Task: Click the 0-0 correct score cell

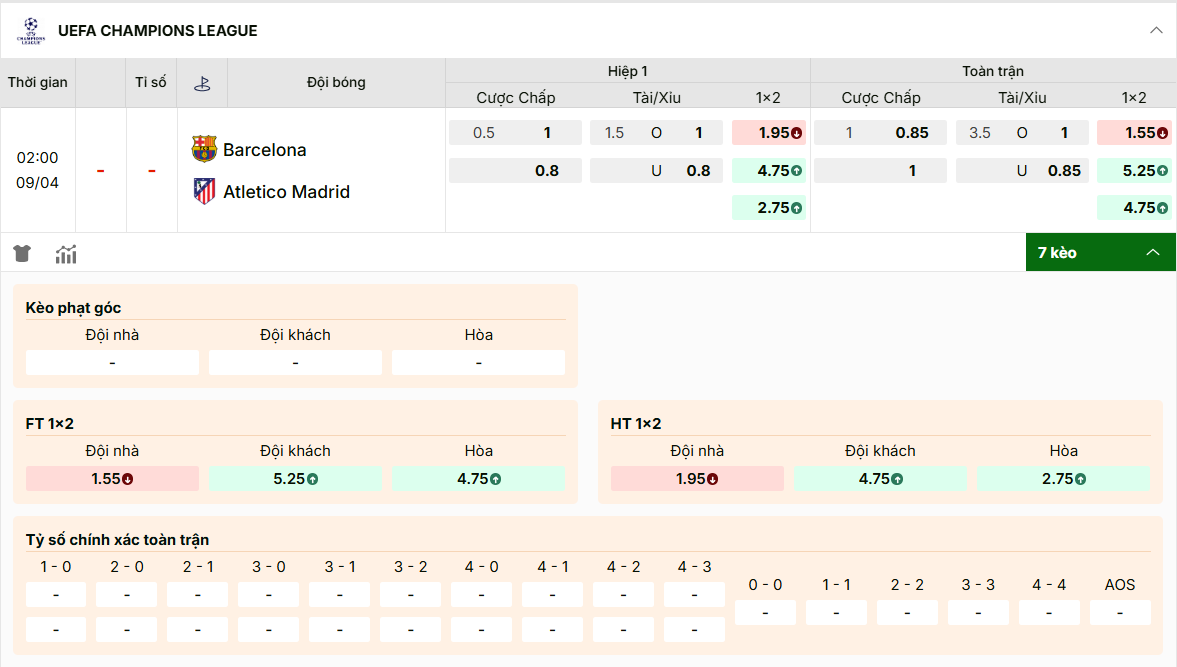Action: (765, 612)
